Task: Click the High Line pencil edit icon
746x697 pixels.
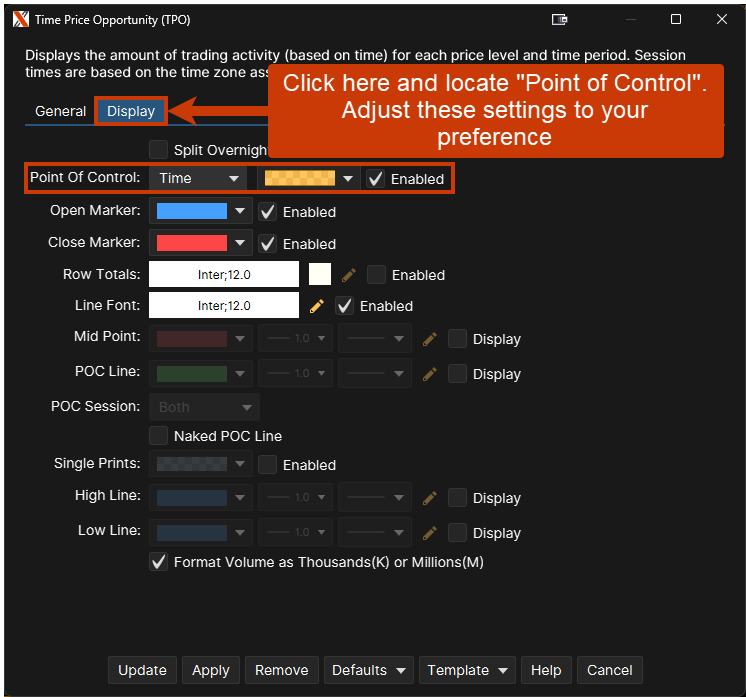Action: tap(430, 498)
